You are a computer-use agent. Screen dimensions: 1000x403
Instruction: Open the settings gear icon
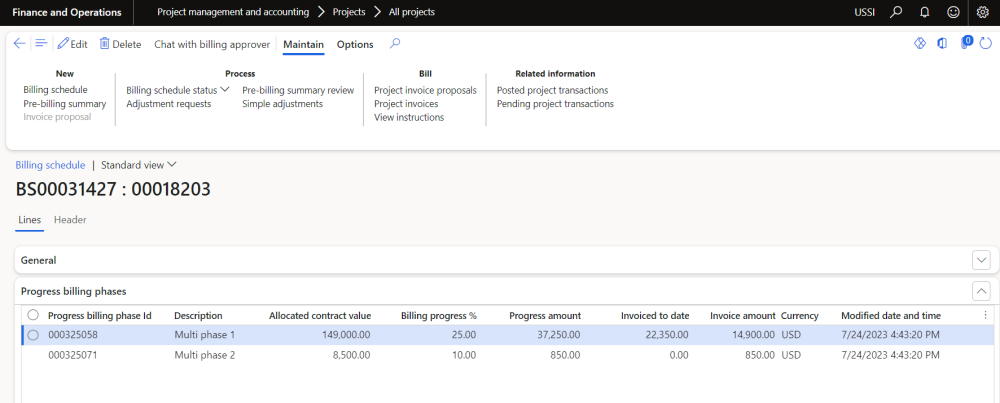click(x=982, y=12)
